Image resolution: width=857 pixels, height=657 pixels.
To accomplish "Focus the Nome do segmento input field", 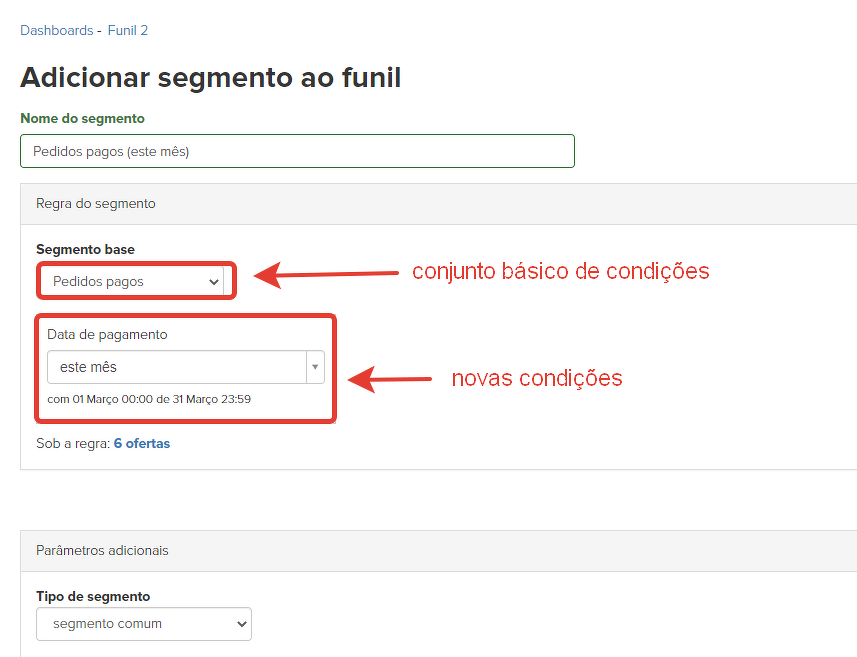I will 297,151.
